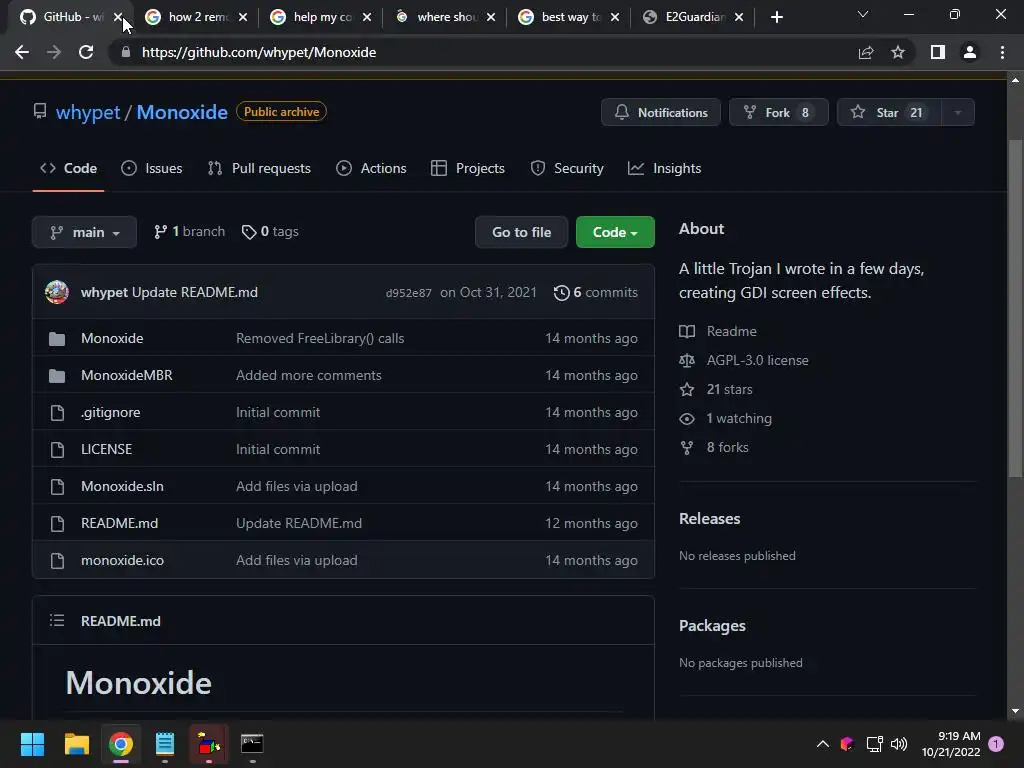Open README.md in file list
The width and height of the screenshot is (1024, 768).
[x=120, y=523]
